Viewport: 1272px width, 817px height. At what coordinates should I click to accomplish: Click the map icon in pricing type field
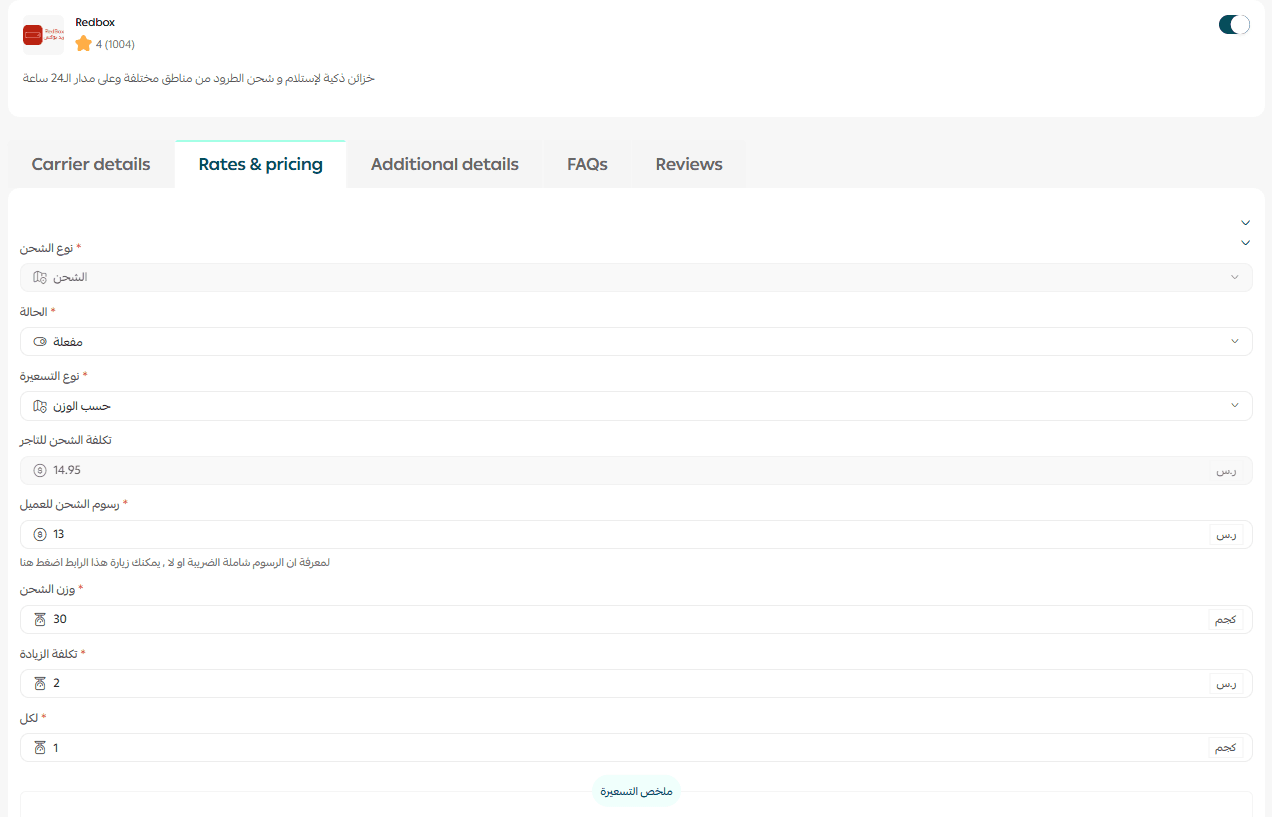point(40,406)
